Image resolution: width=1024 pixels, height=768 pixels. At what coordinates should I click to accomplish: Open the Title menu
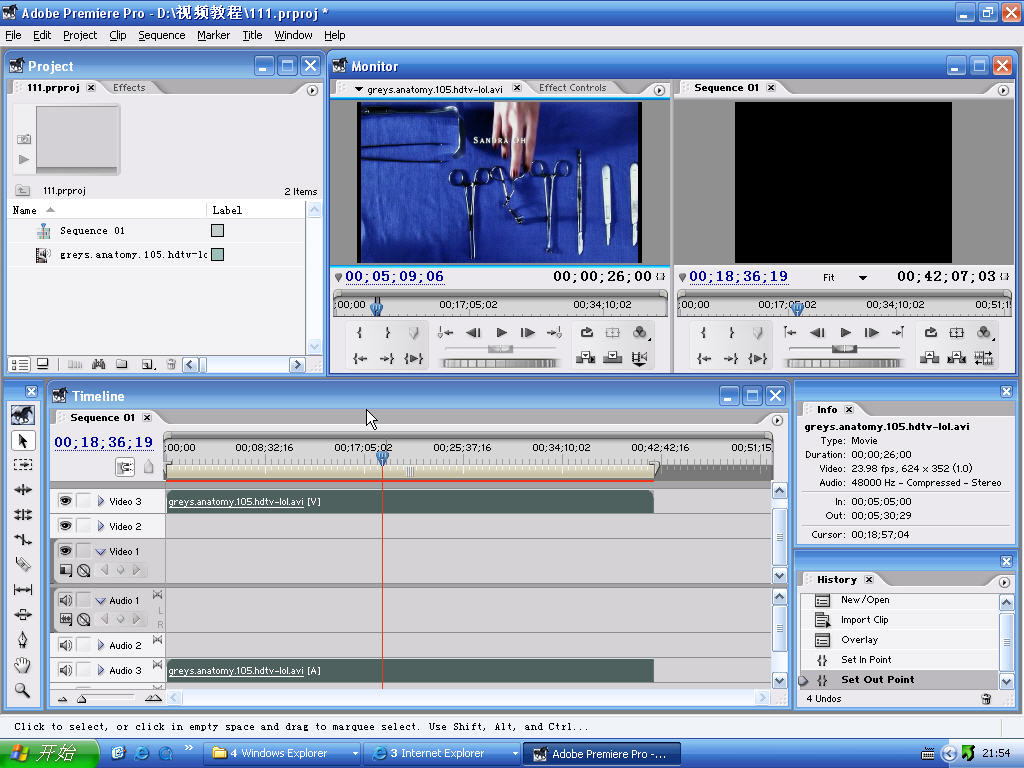click(x=252, y=35)
